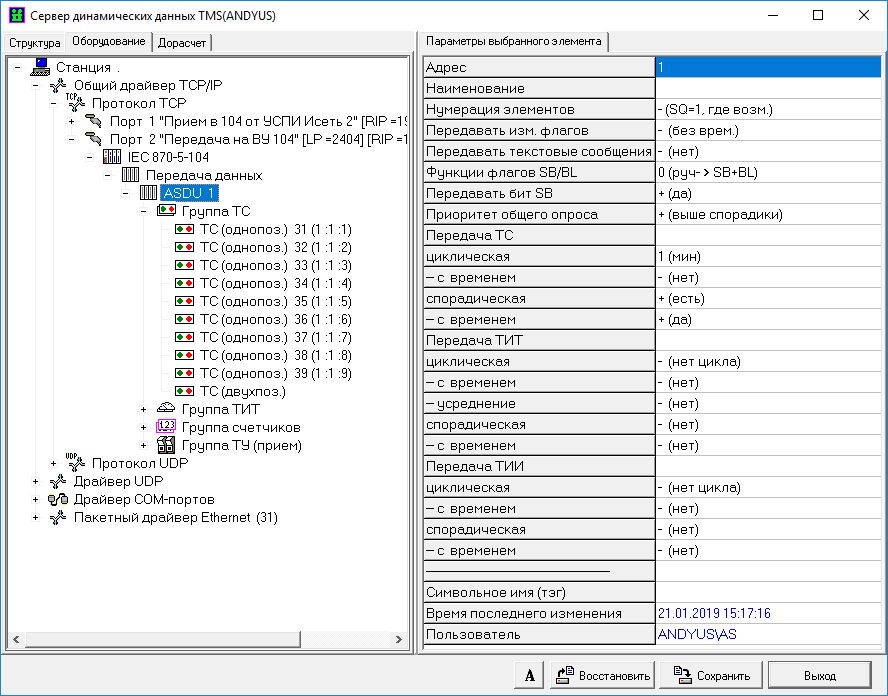Screen dimensions: 888x696
Task: Switch to the Структура tab
Action: [35, 43]
